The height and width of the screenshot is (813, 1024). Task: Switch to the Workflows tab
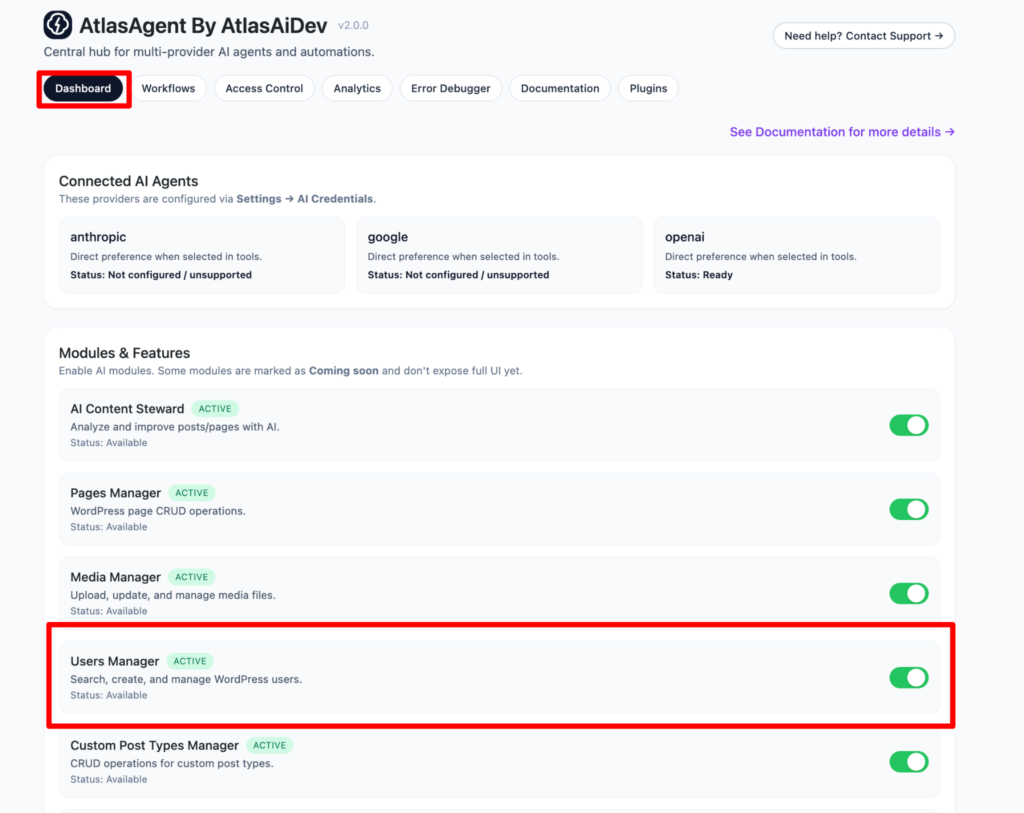[168, 88]
